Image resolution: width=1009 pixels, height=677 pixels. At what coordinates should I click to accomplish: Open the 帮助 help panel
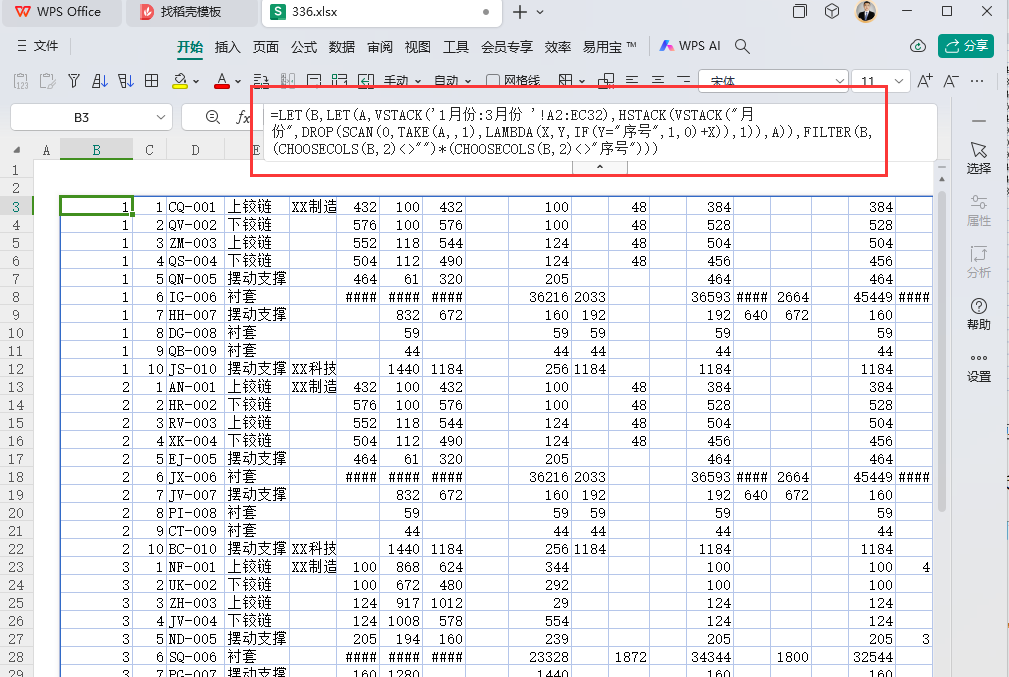(x=979, y=313)
